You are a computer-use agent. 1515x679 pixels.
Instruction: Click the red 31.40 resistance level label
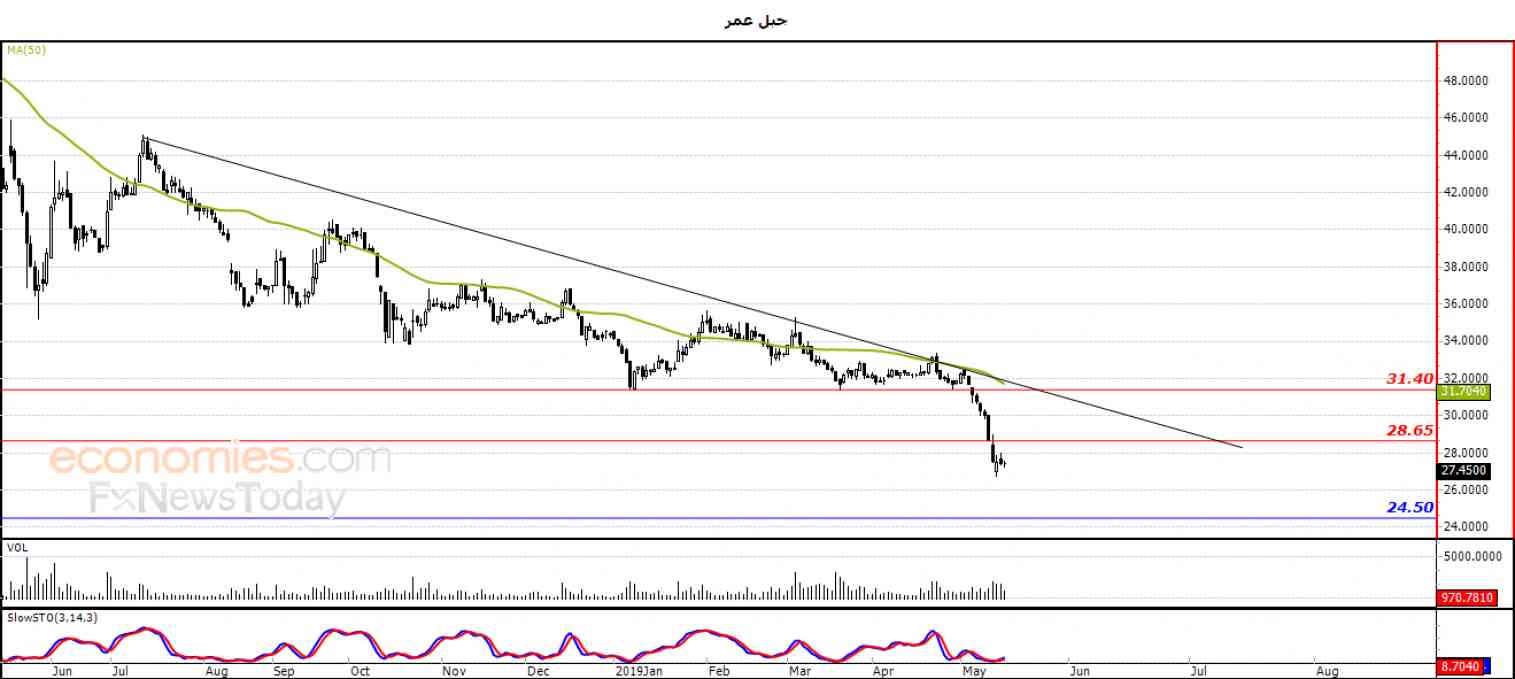click(x=1410, y=378)
